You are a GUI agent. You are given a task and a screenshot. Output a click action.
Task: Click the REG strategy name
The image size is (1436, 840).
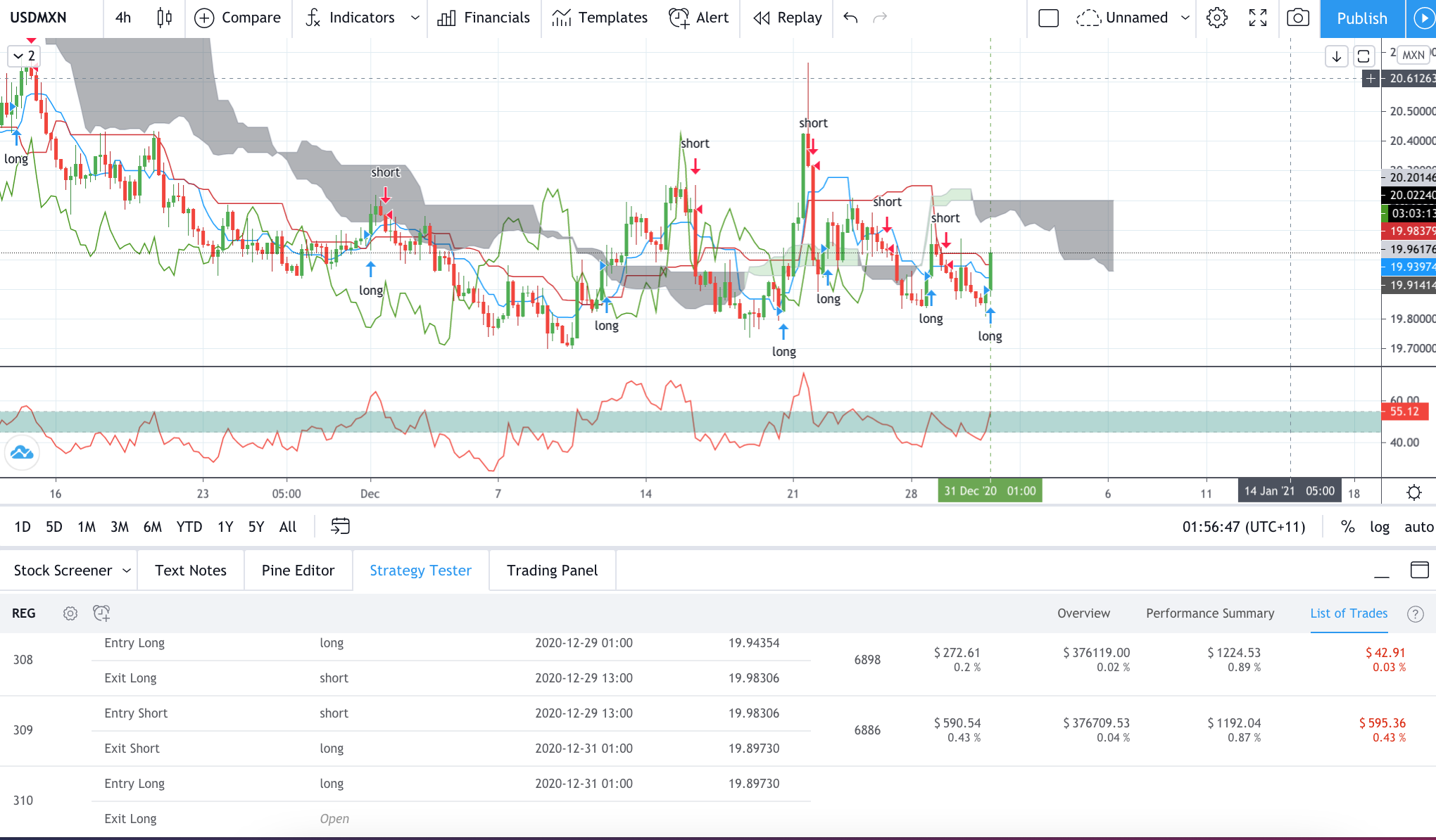coord(23,613)
